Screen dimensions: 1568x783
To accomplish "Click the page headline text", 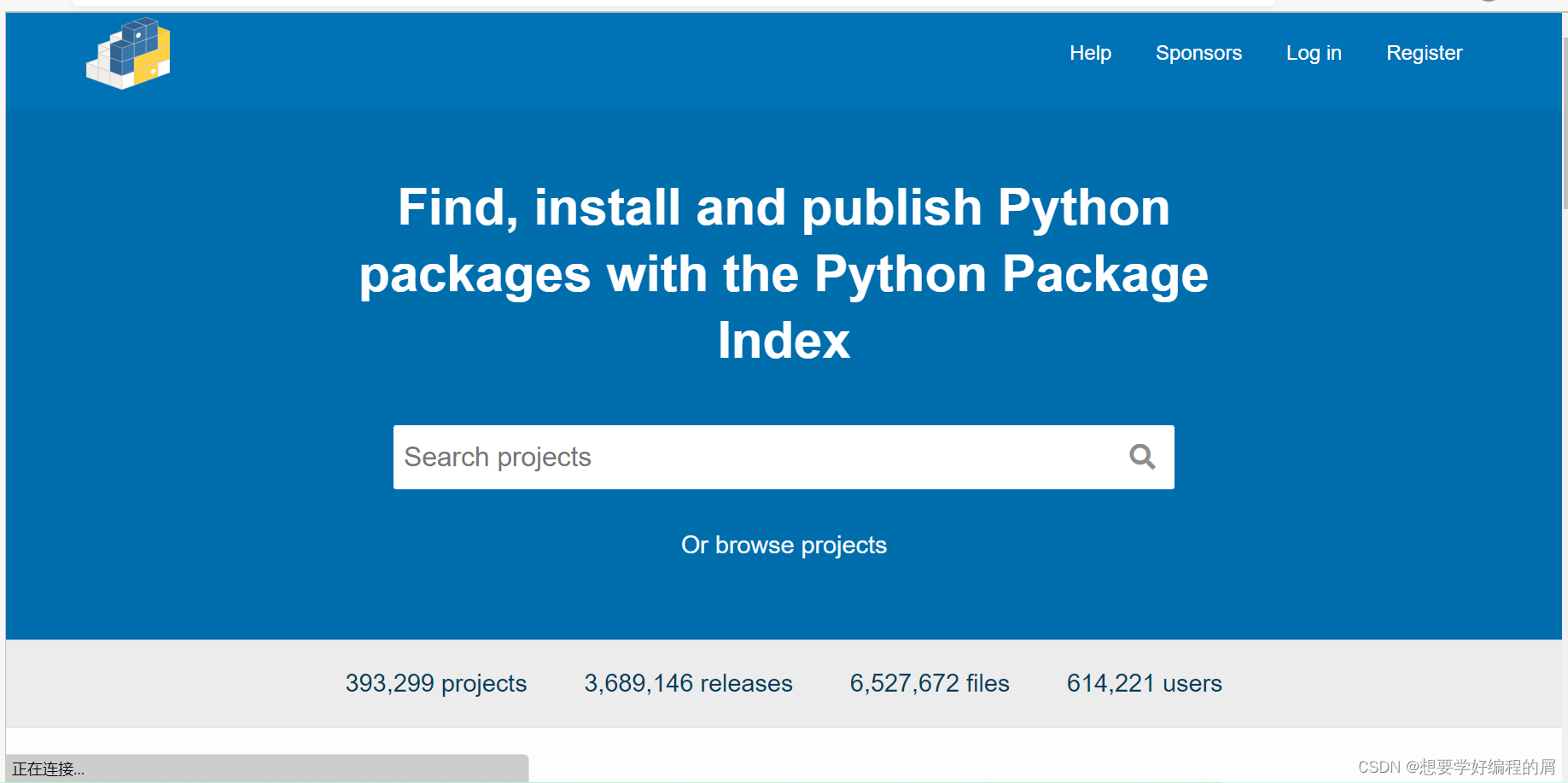I will coord(784,274).
